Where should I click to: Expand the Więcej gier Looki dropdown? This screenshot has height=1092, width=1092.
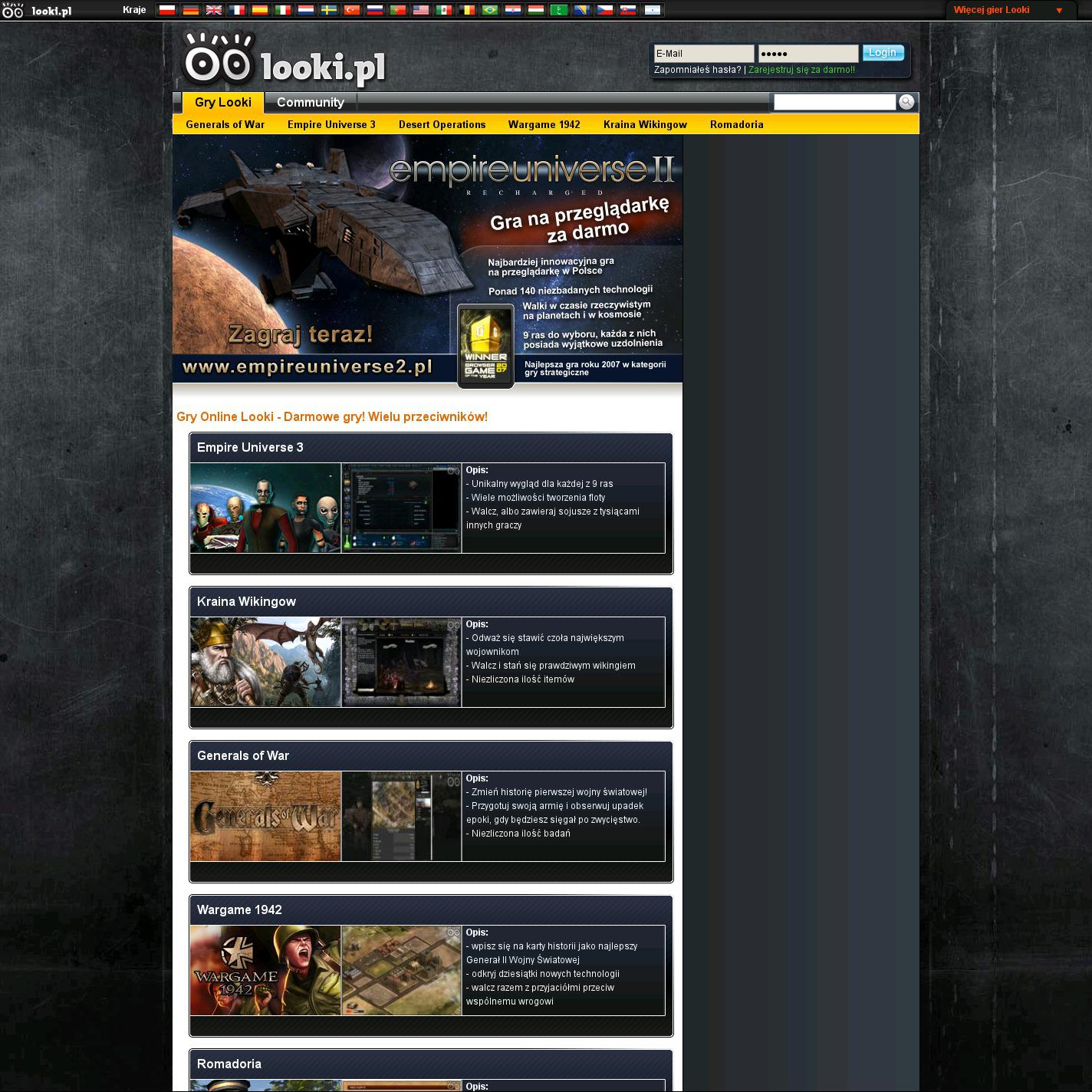point(1008,10)
